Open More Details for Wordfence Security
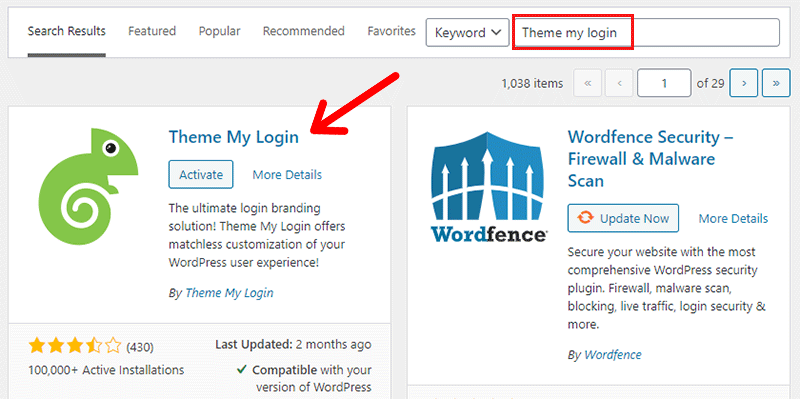This screenshot has width=800, height=399. click(733, 218)
